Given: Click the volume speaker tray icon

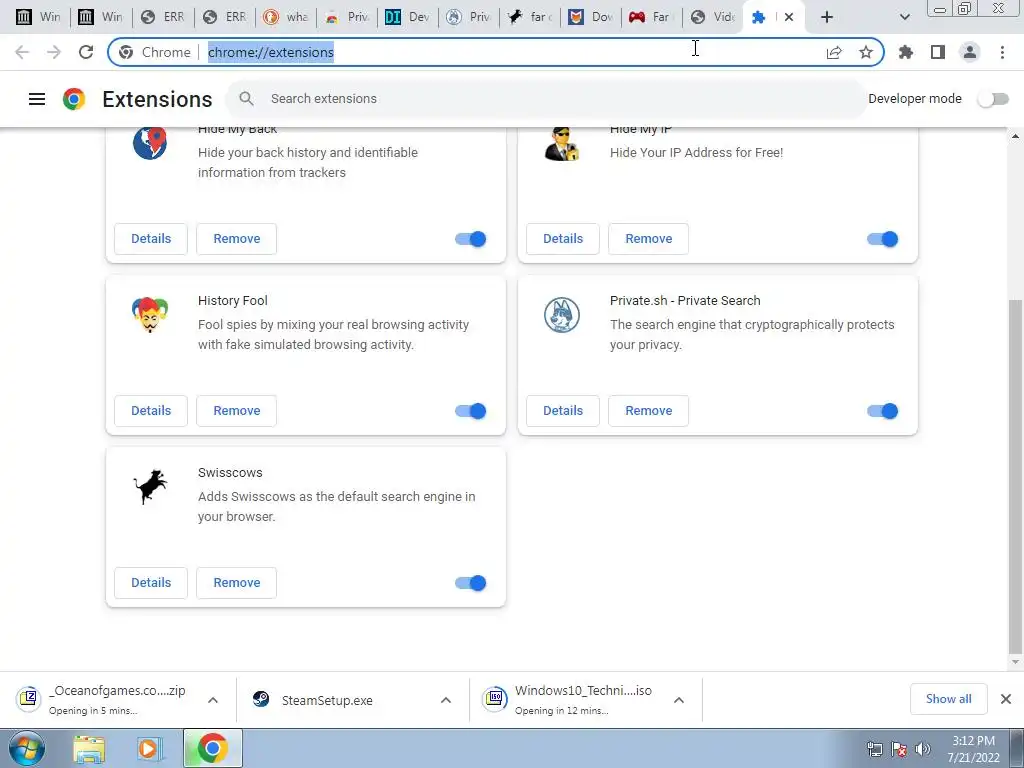Looking at the screenshot, I should (922, 749).
